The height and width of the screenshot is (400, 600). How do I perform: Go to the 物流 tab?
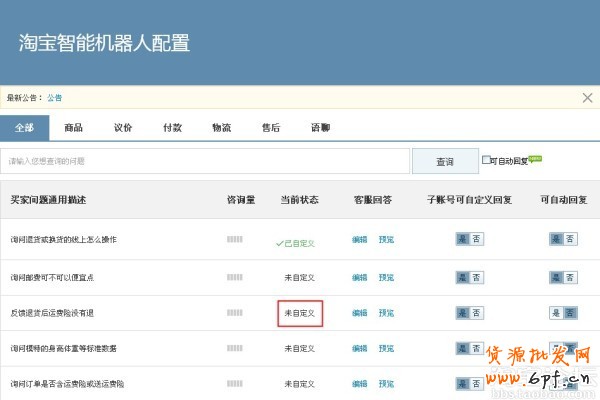click(x=221, y=128)
